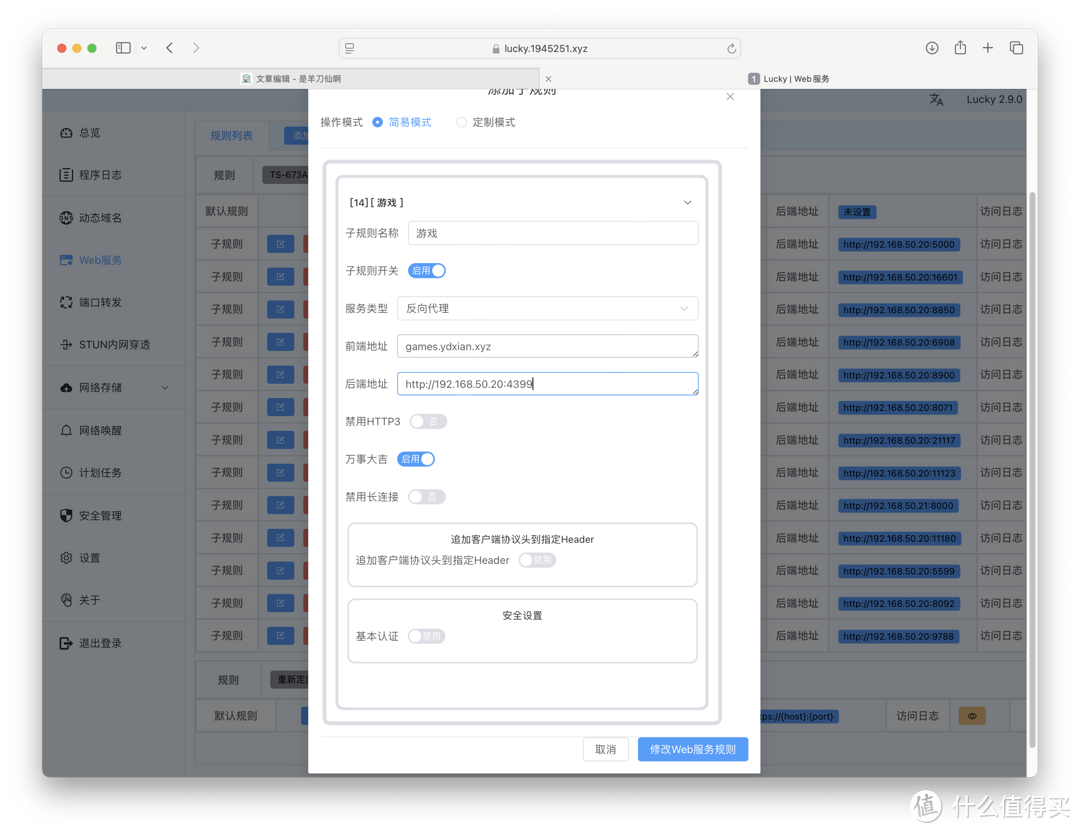
Task: Toggle the 基本认证 switch
Action: tap(426, 636)
